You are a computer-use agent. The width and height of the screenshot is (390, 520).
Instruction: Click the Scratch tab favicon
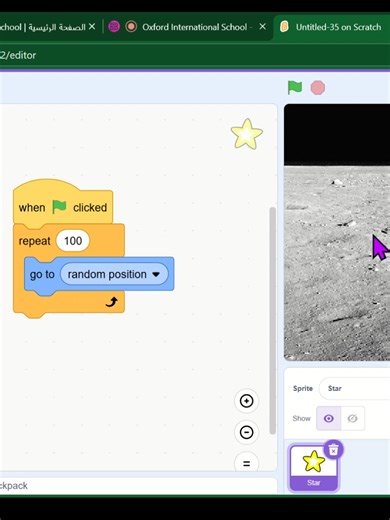(284, 27)
